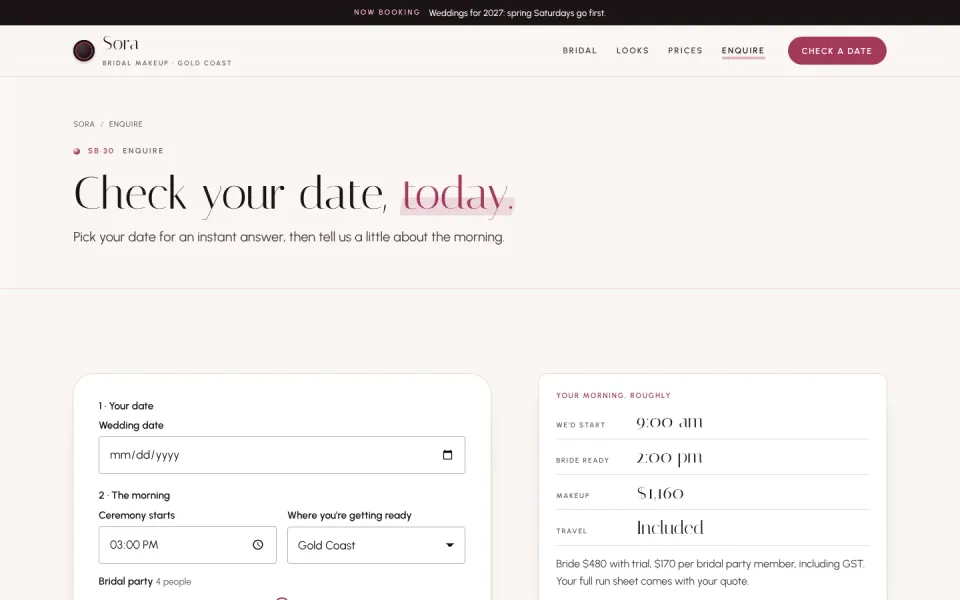Screen dimensions: 960x600
Task: Click the Enquire breadcrumb text
Action: tap(126, 124)
